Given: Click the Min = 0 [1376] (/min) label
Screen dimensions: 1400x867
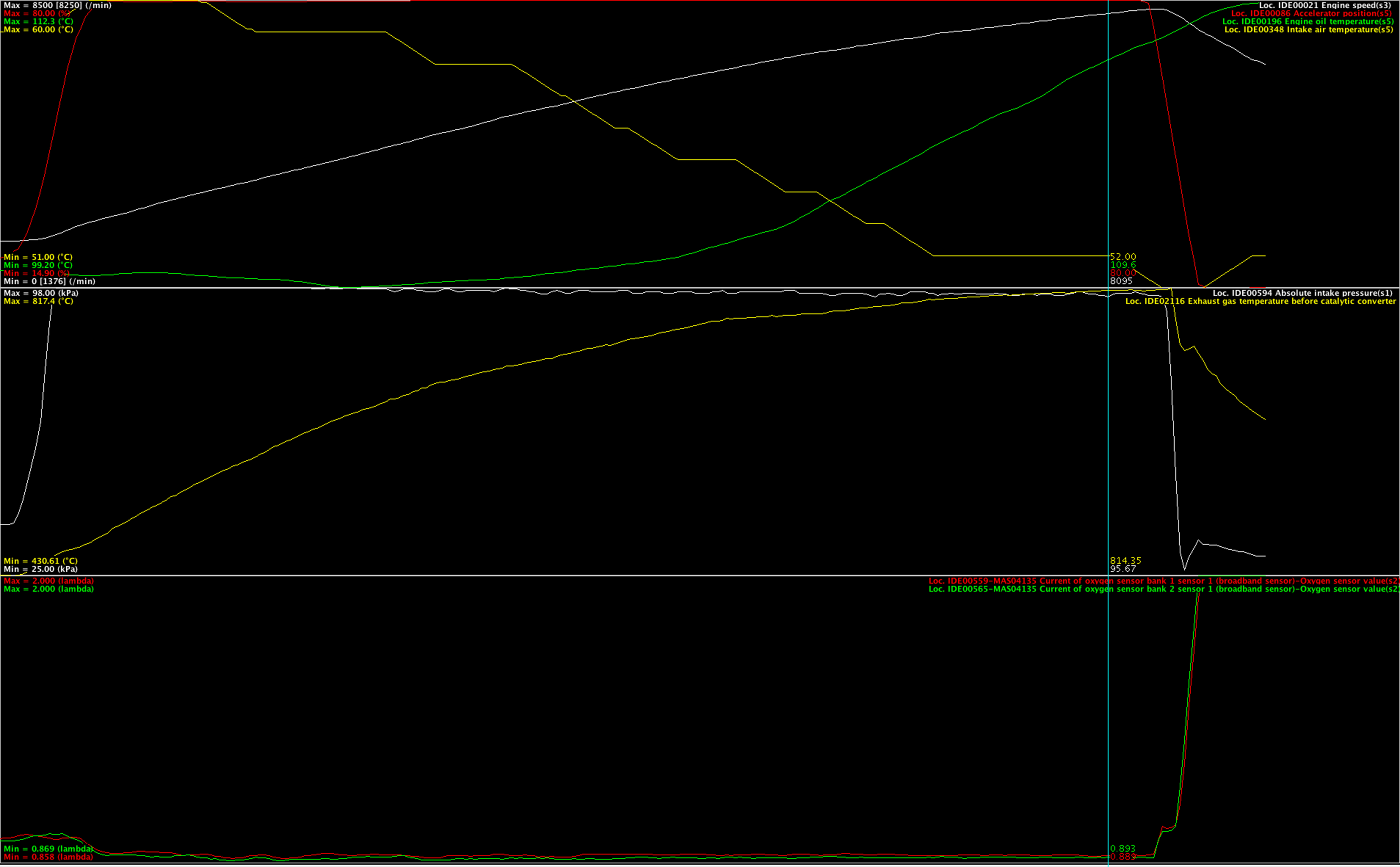Looking at the screenshot, I should (x=49, y=281).
